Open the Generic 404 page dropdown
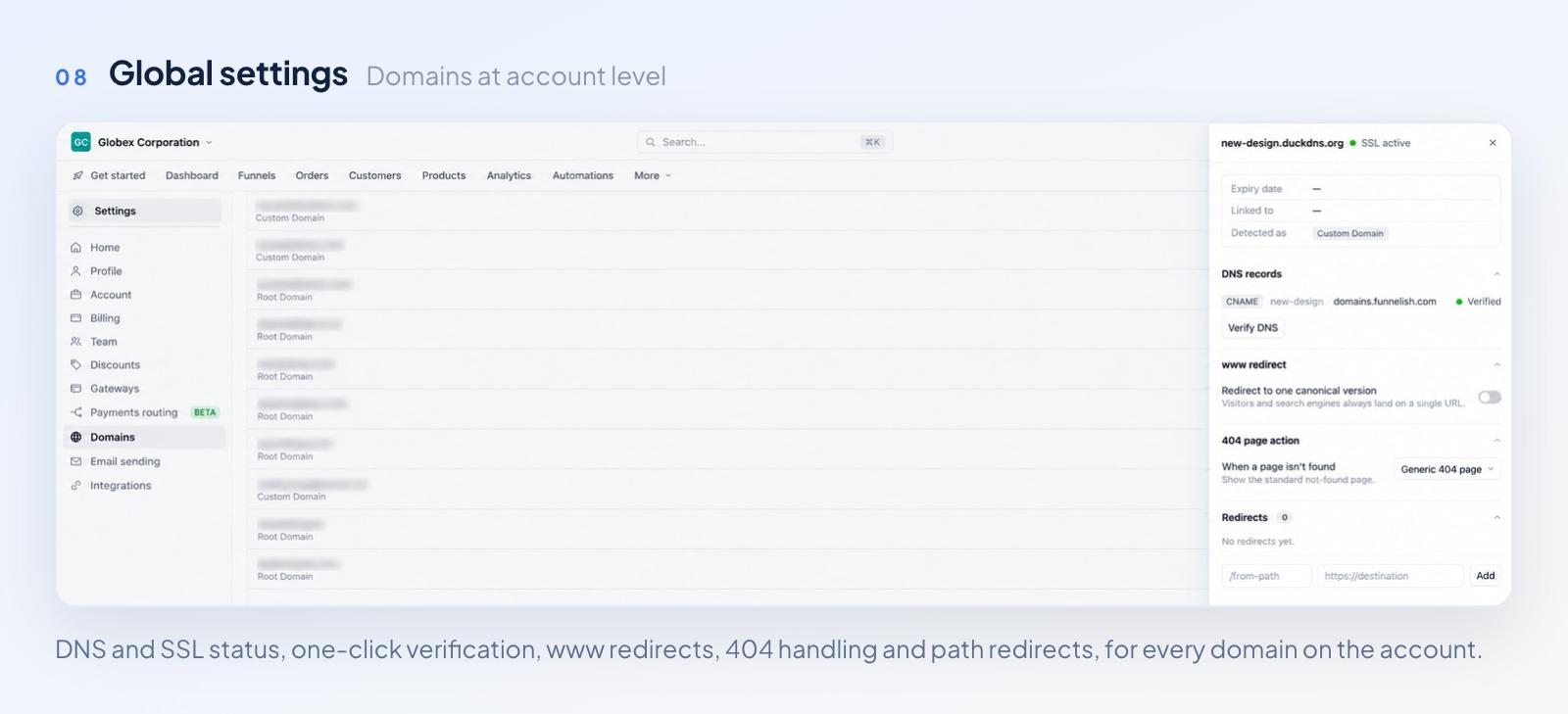The height and width of the screenshot is (714, 1568). click(x=1447, y=469)
